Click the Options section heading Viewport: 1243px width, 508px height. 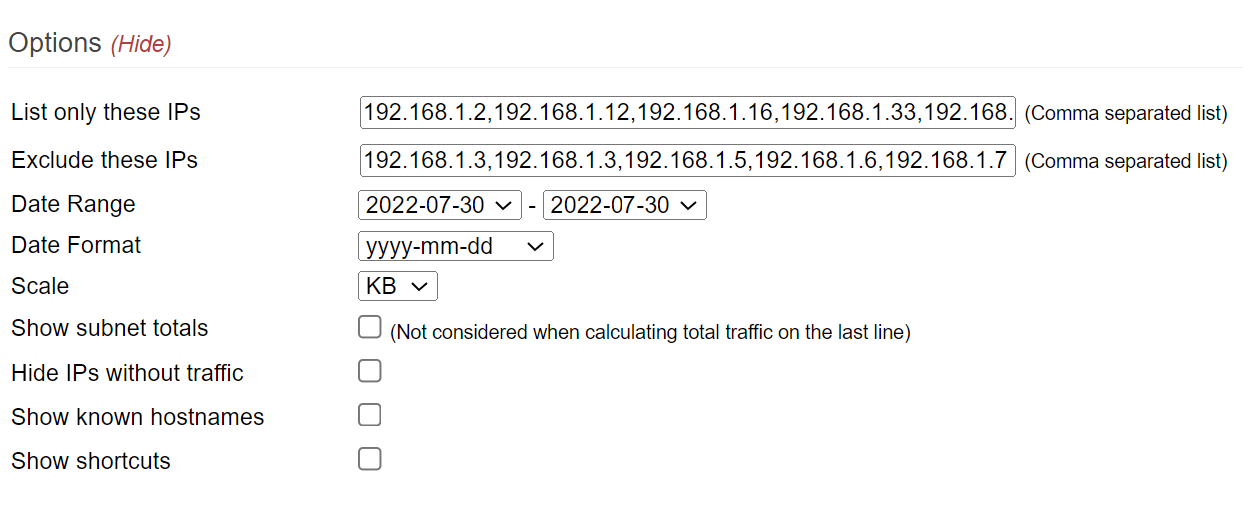[x=55, y=43]
